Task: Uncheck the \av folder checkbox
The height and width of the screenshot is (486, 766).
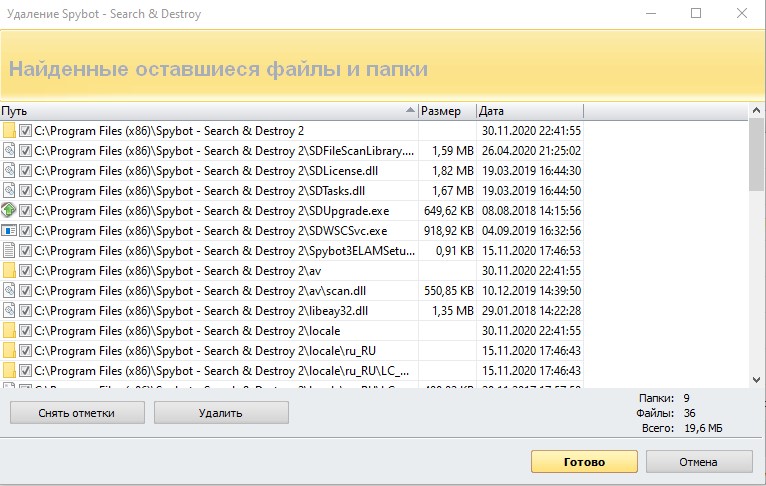Action: 25,271
